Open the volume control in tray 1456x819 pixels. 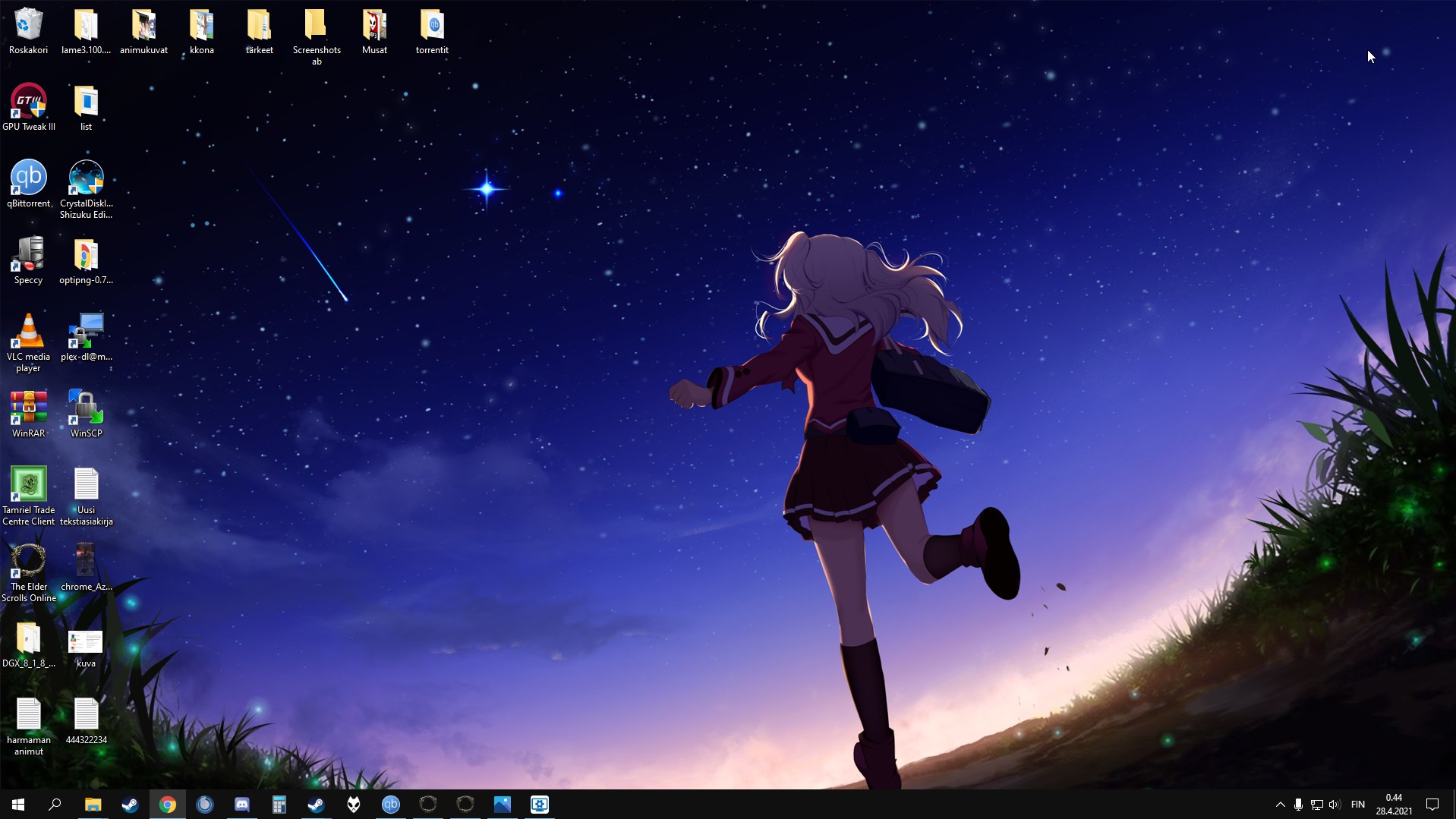click(1335, 805)
